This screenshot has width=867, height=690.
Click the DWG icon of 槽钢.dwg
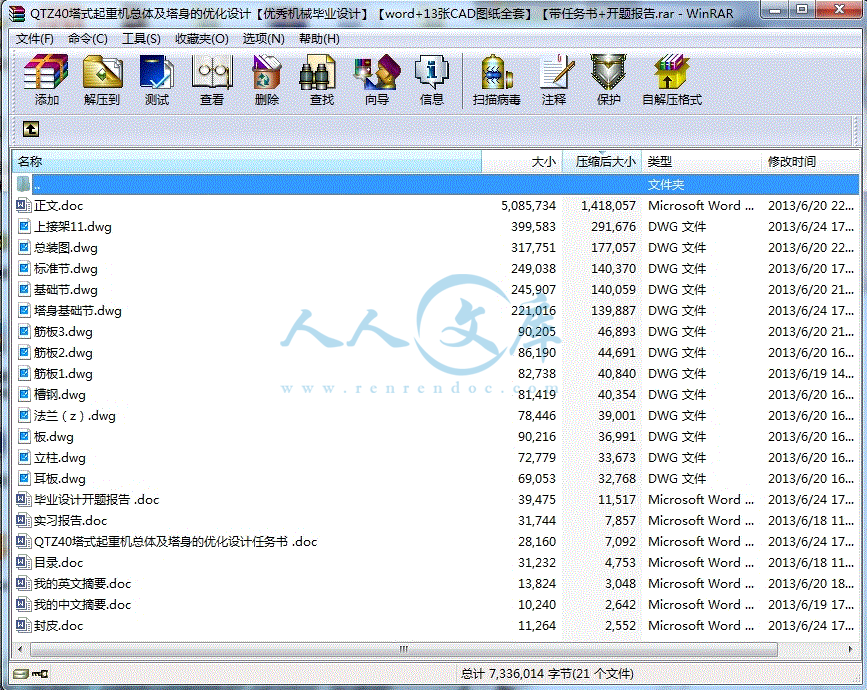(24, 395)
